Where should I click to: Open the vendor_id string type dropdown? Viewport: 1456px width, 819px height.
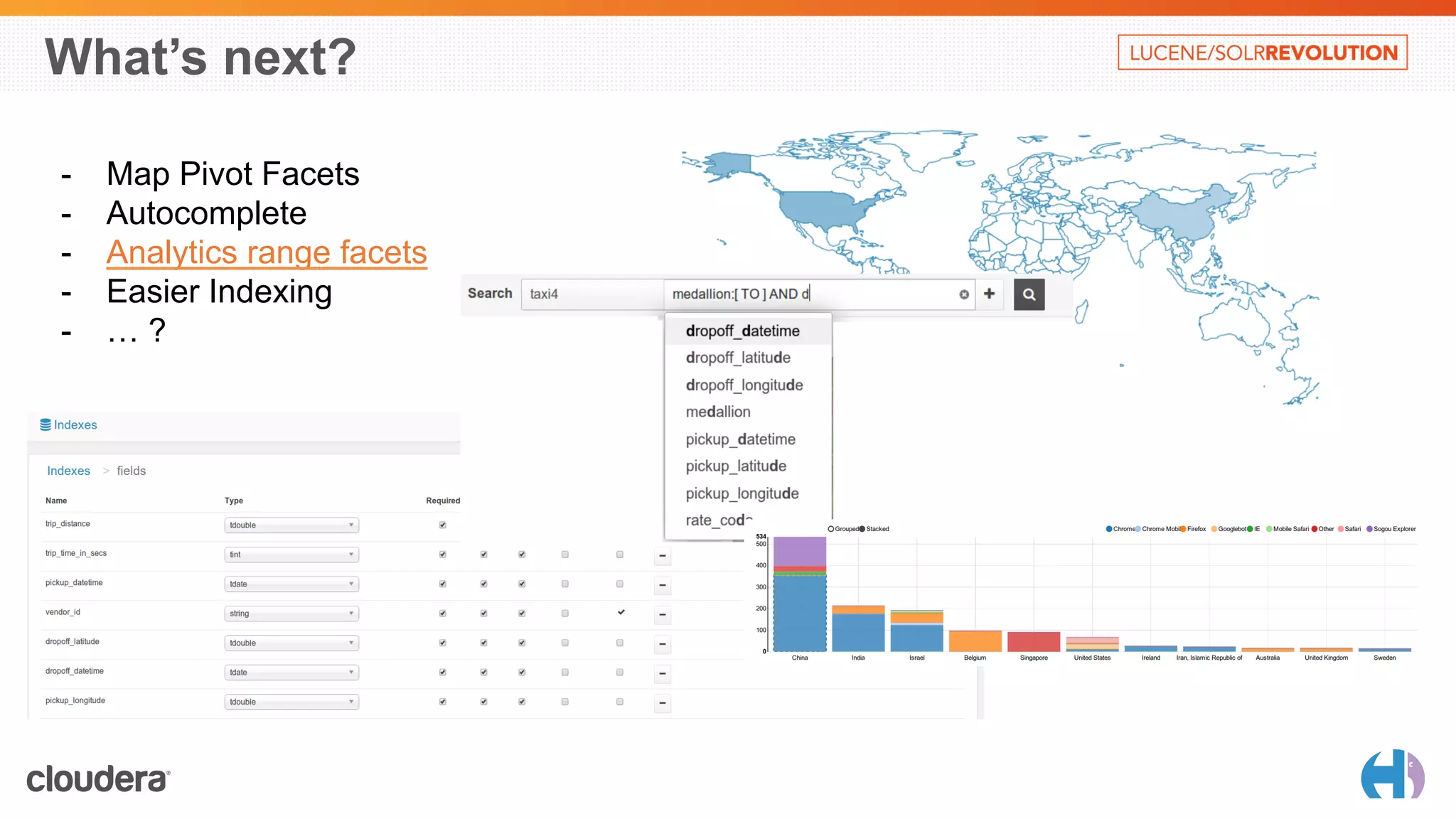pyautogui.click(x=291, y=614)
